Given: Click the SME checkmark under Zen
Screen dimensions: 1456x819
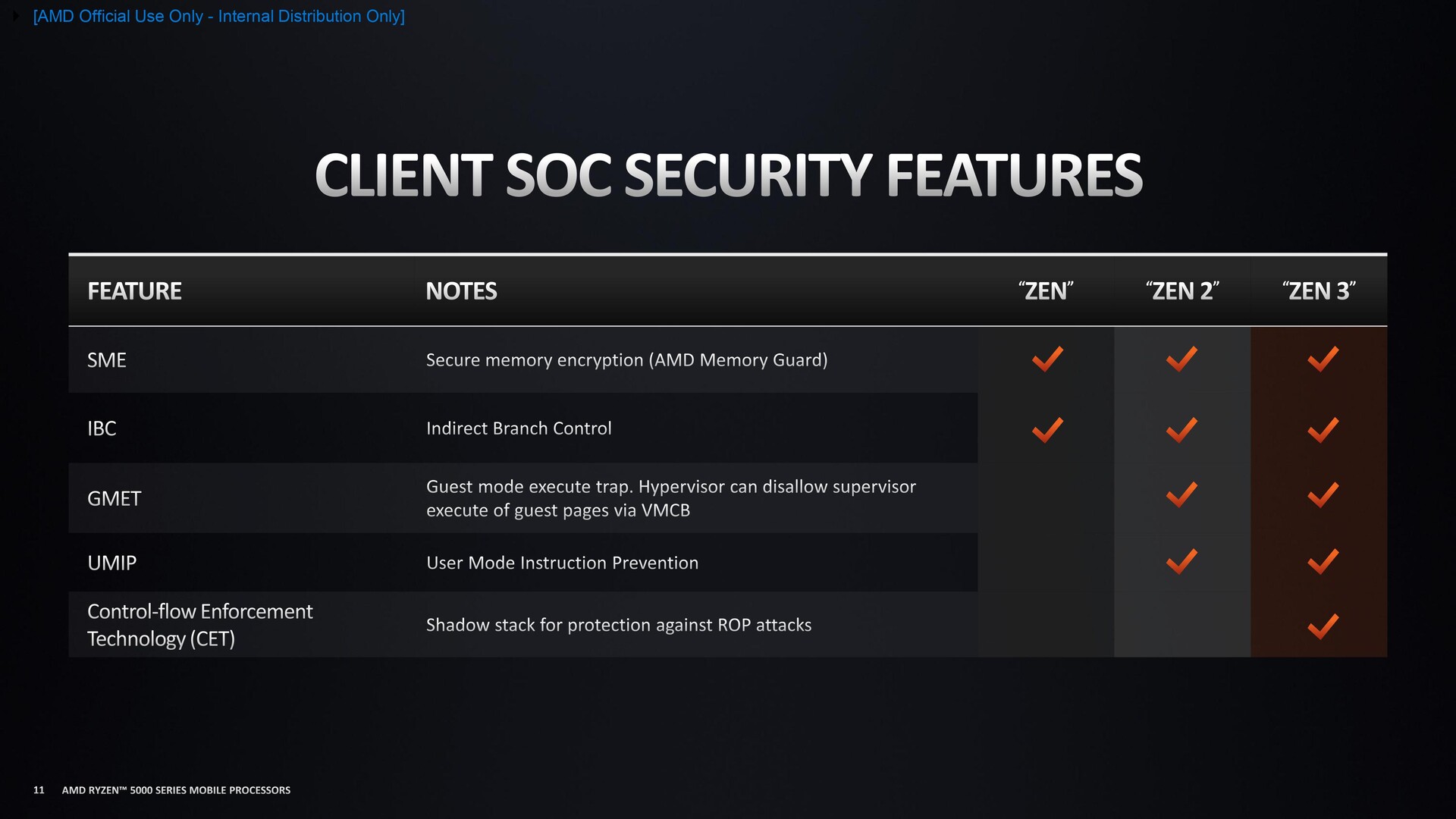Looking at the screenshot, I should click(1047, 359).
